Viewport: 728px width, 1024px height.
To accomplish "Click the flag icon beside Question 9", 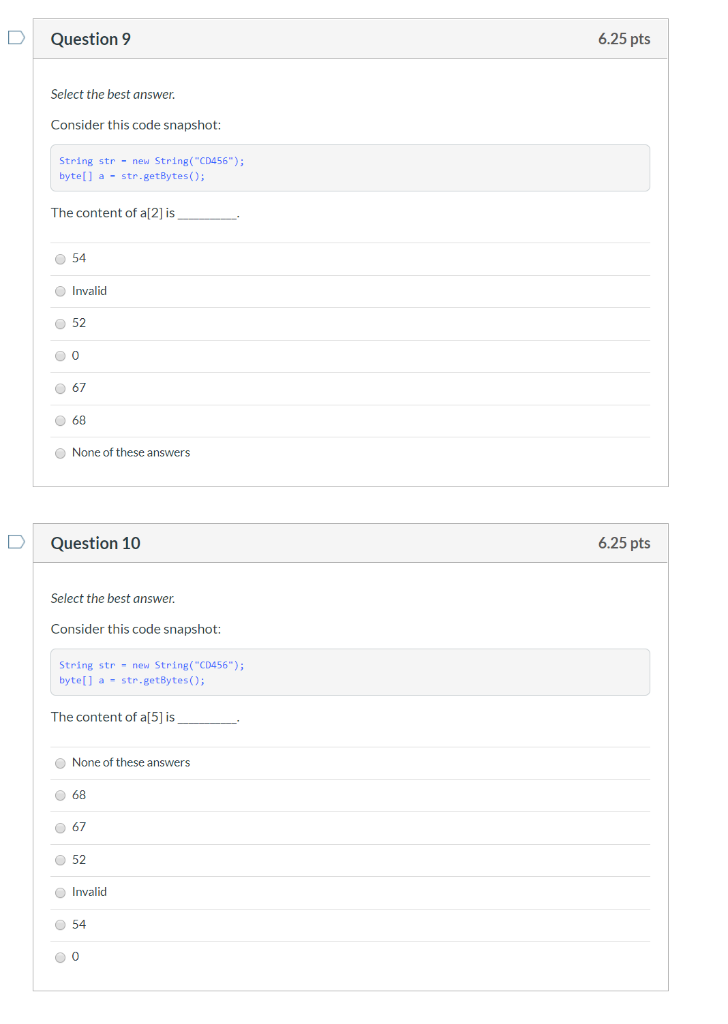I will [14, 35].
